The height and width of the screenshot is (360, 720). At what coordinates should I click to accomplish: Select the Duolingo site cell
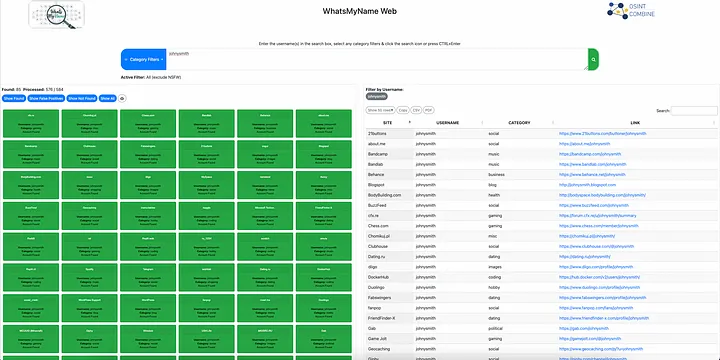click(x=389, y=287)
